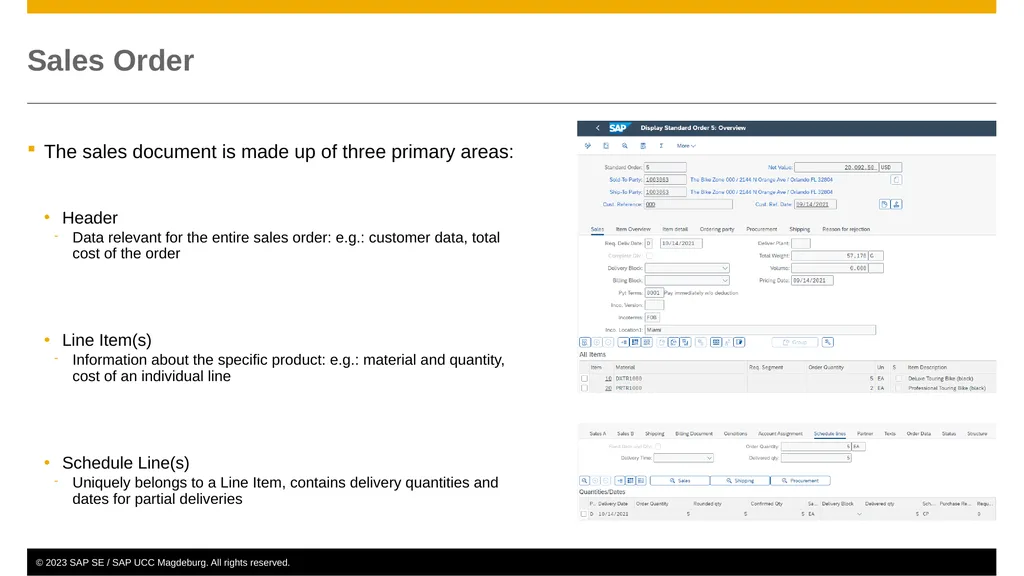This screenshot has height=576, width=1024.
Task: Click deselect all icon in All Items toolbar
Action: click(647, 342)
